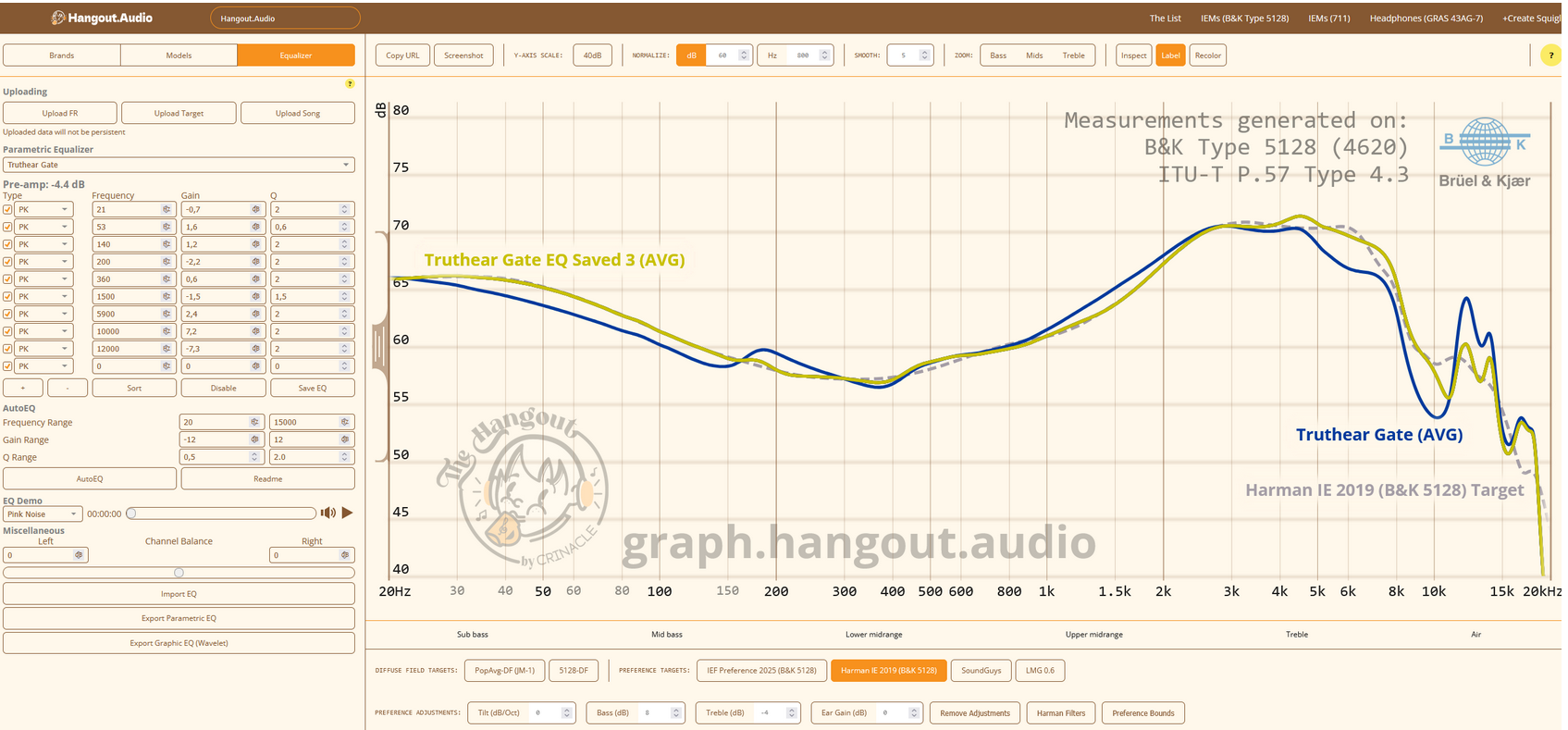1568x730 pixels.
Task: Click the speaker volume icon in EQ Demo
Action: 327,513
